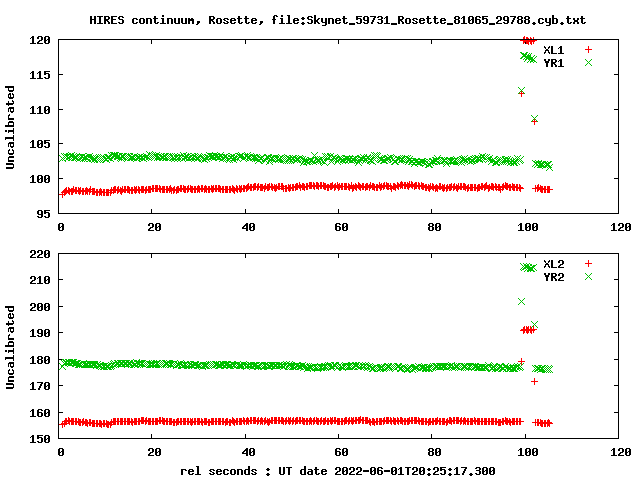This screenshot has height=480, width=640.
Task: Click lone red XL2 point near value 179
Action: pos(521,361)
